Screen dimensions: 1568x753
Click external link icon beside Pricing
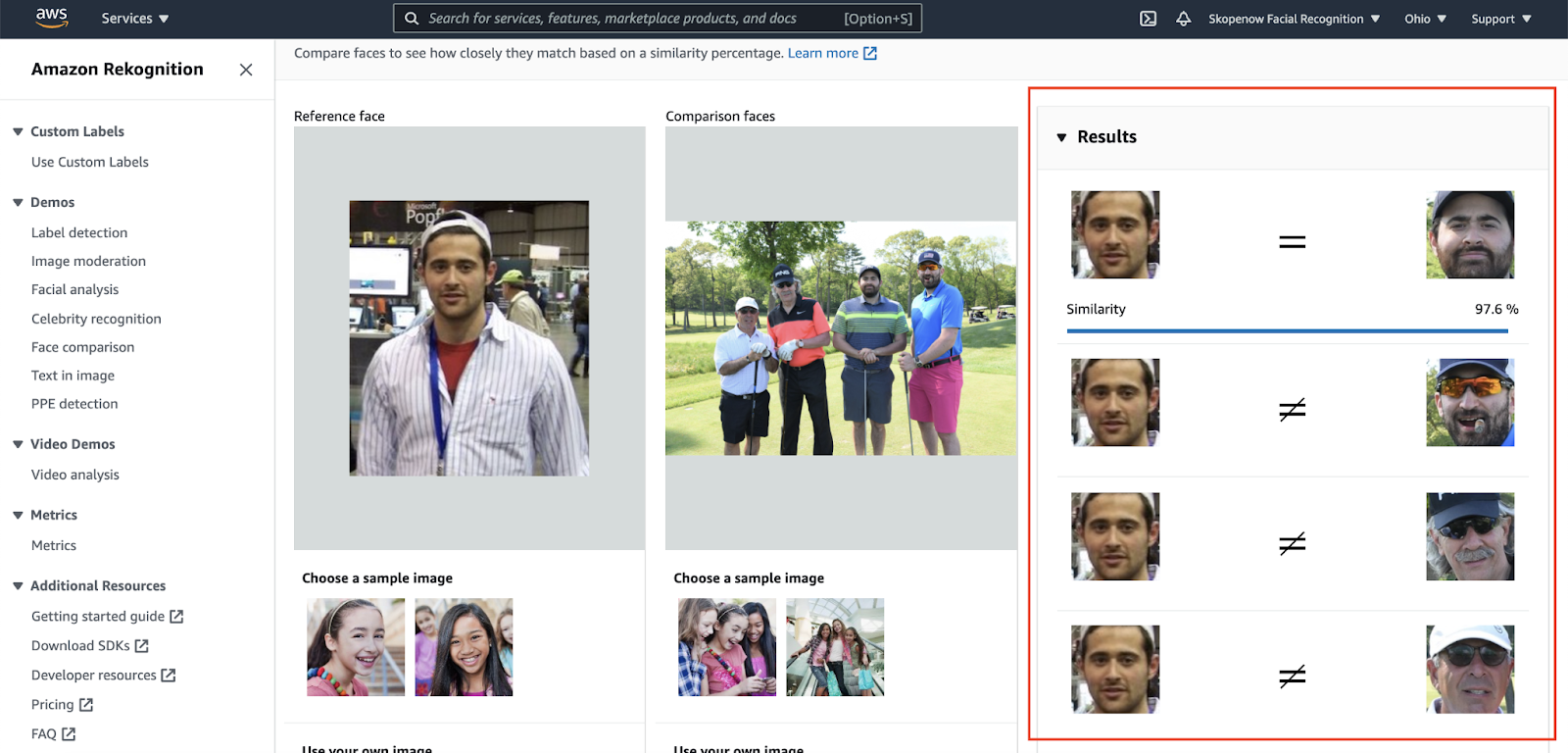[x=86, y=705]
